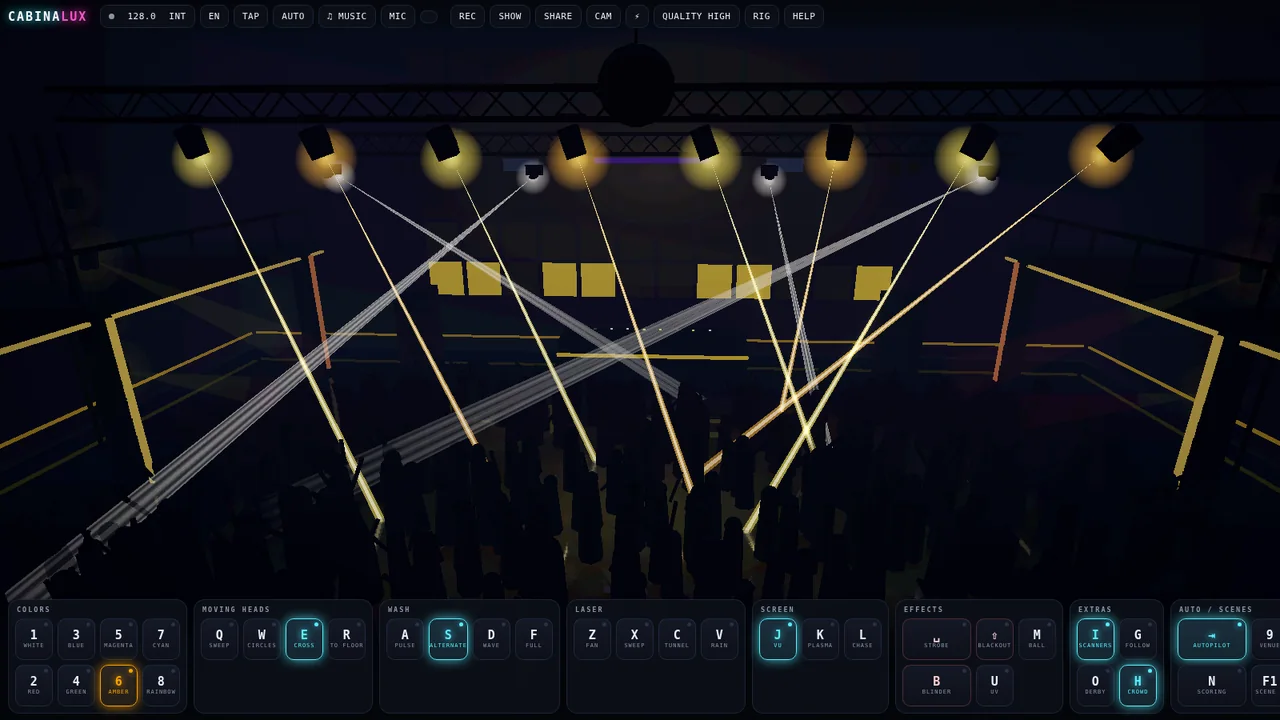
Task: Choose Blue color key 3
Action: [x=76, y=639]
